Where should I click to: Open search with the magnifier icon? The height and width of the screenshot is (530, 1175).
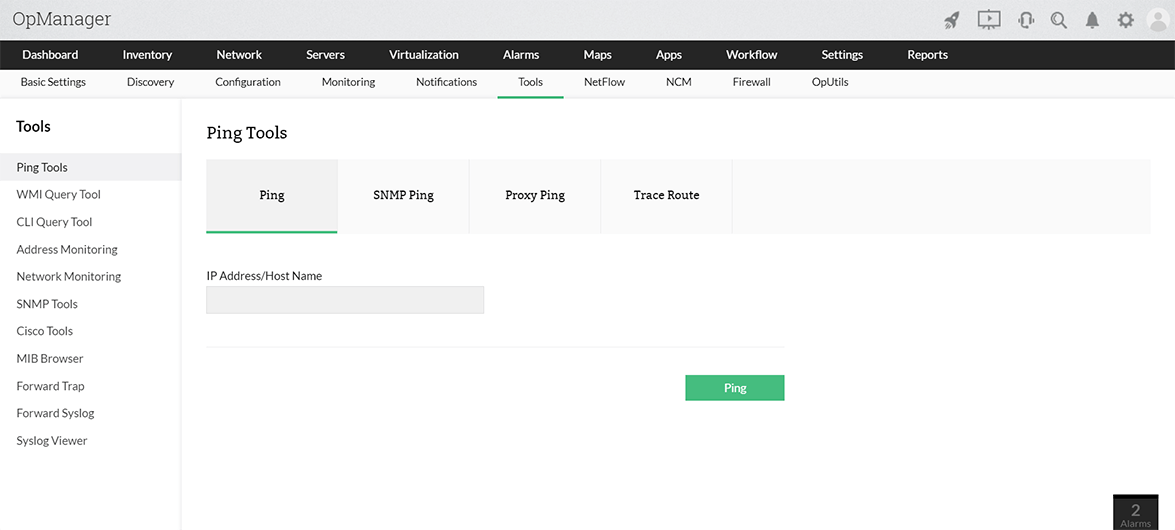pos(1059,20)
